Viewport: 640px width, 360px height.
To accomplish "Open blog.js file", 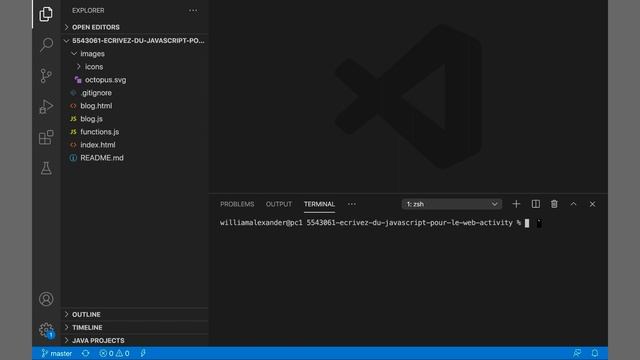I will pos(135,119).
